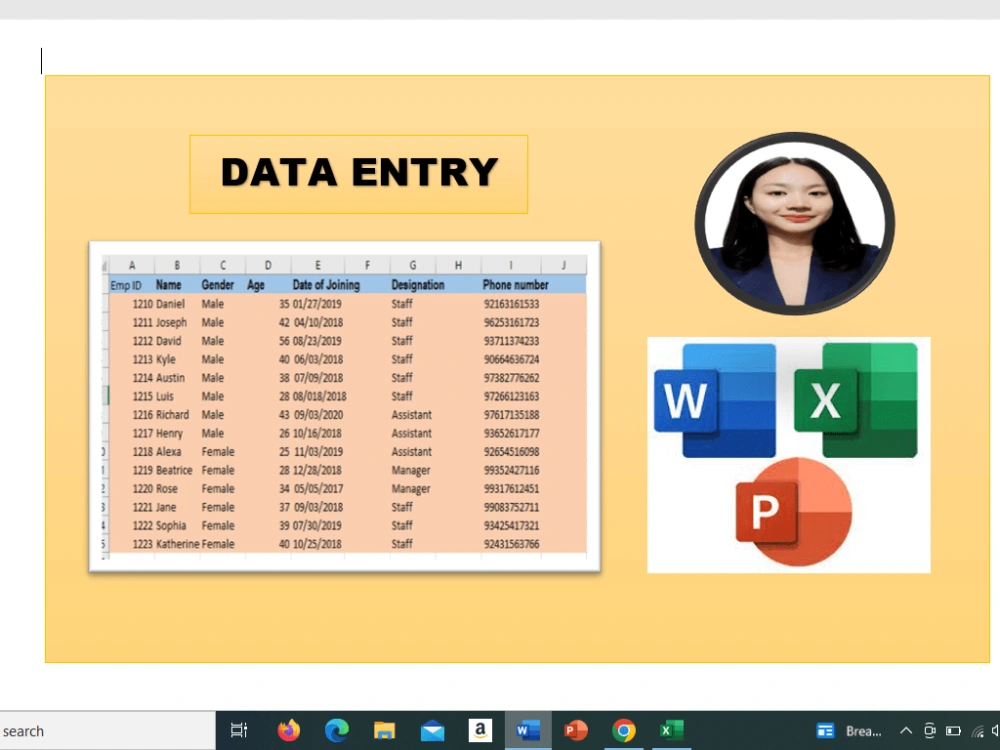Click the '1216 Richard' row name in the table image
Image resolution: width=1000 pixels, height=750 pixels.
tap(161, 415)
